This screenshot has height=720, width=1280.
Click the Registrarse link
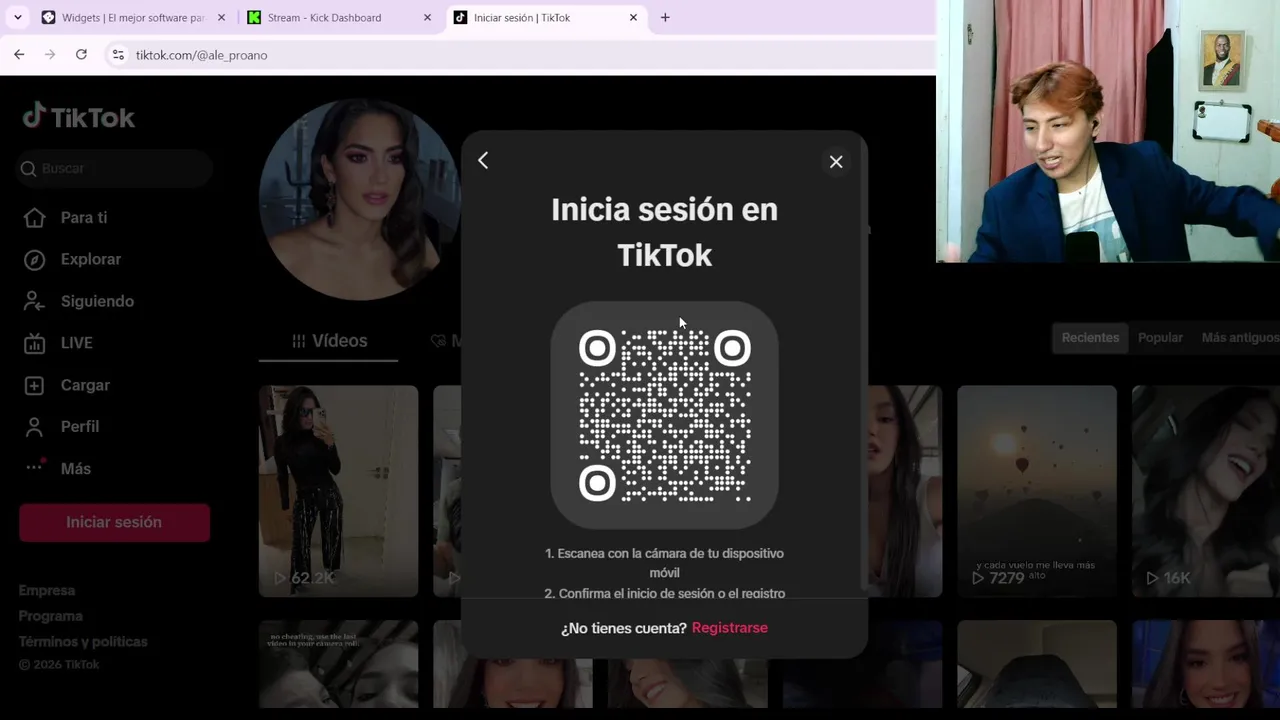point(729,628)
